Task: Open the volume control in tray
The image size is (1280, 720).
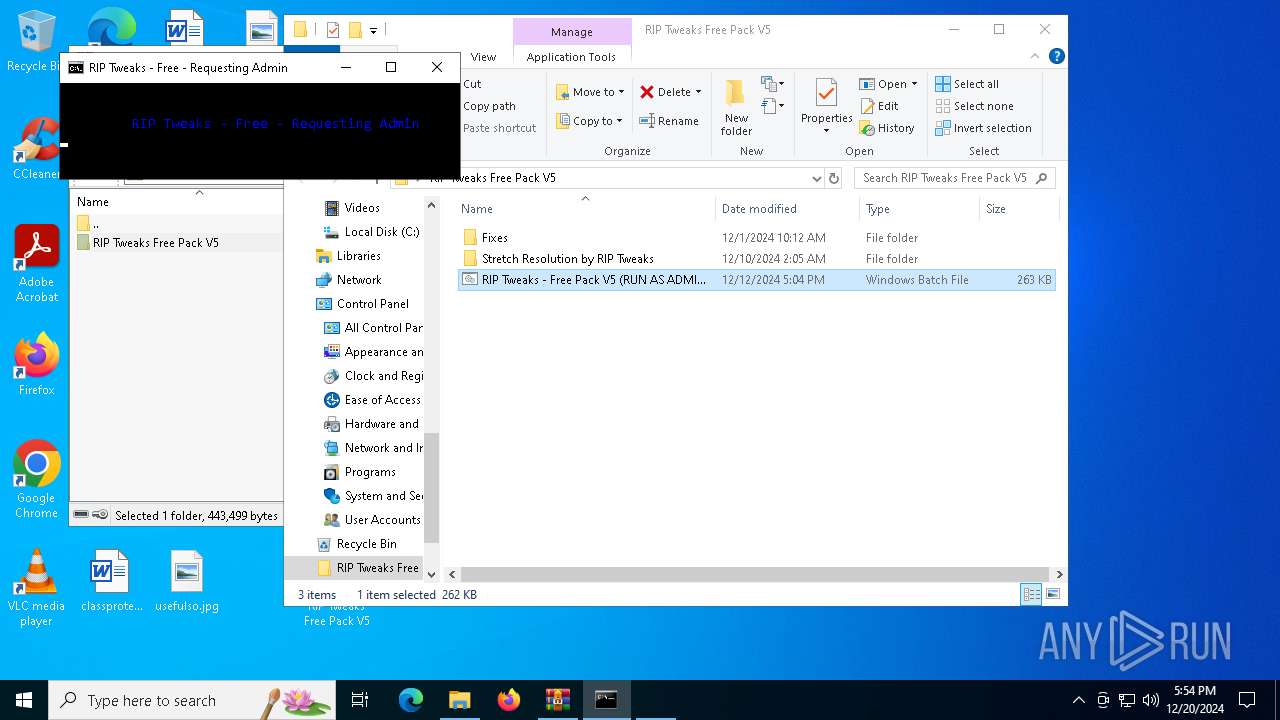Action: pos(1151,700)
